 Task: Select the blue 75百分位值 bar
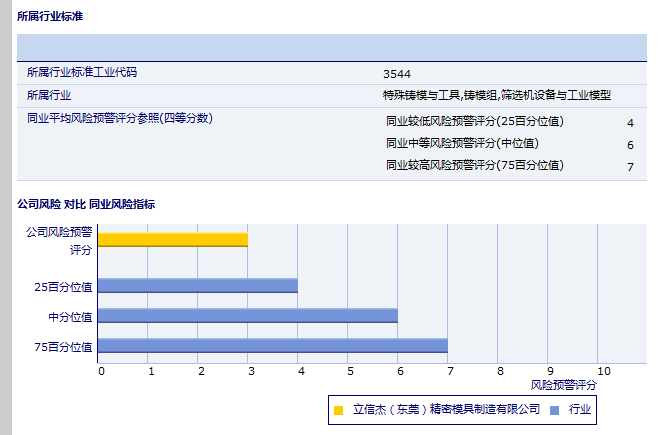(273, 346)
